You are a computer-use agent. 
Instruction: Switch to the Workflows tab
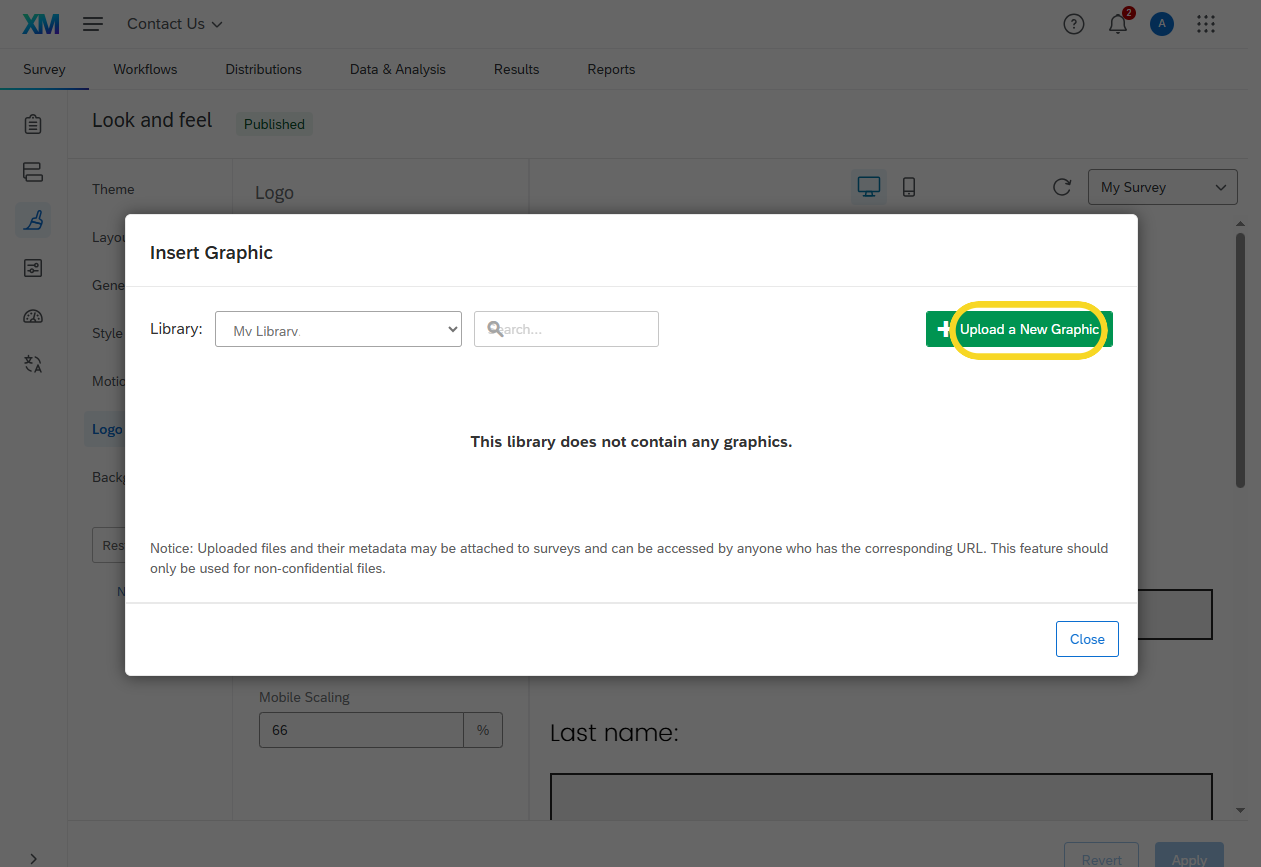point(145,69)
